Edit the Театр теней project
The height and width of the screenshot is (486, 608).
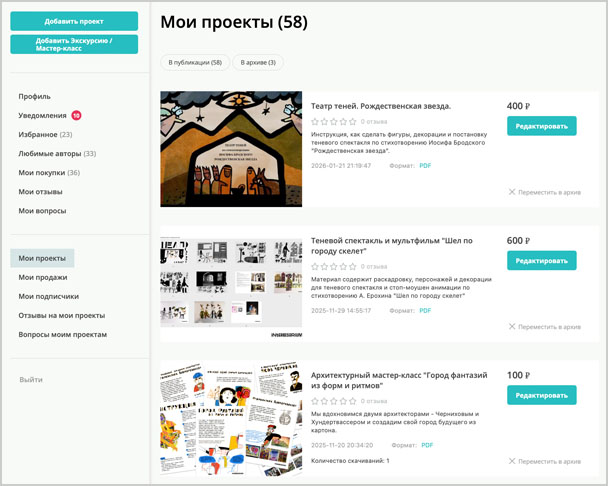pos(542,126)
